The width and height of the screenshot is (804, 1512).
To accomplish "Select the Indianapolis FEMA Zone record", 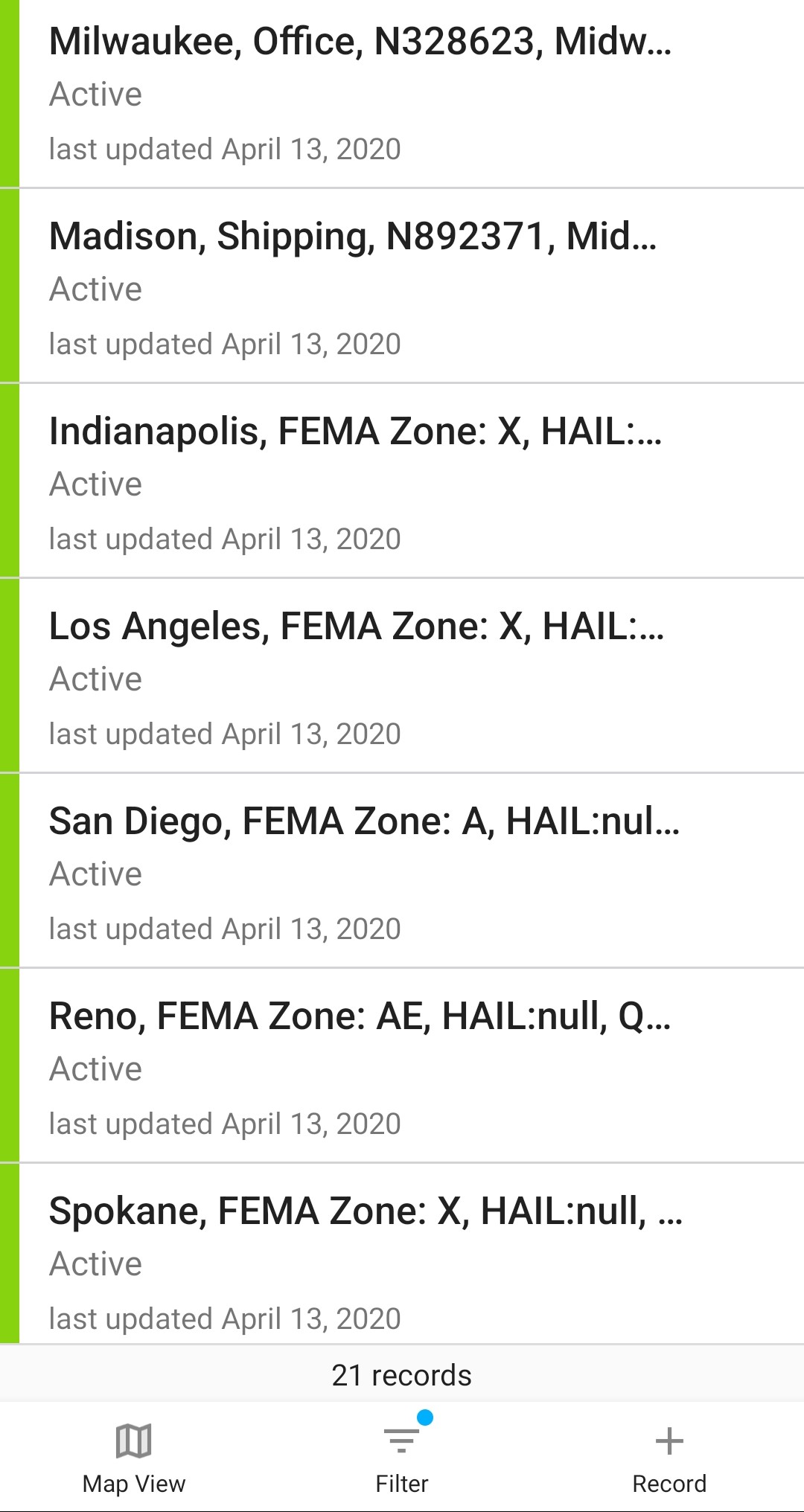I will [x=355, y=432].
